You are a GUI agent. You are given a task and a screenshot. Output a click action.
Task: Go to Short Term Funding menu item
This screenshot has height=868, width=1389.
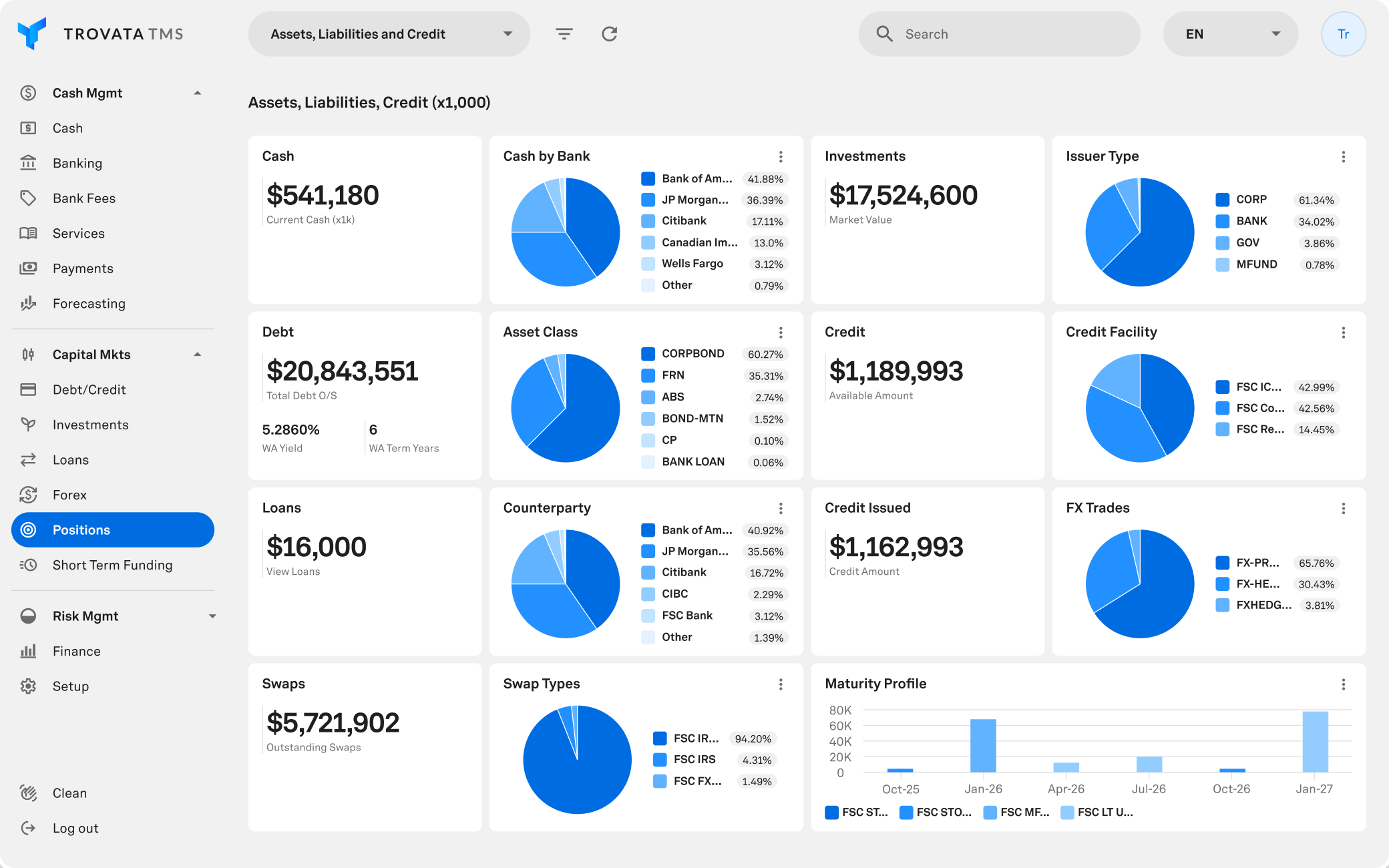(112, 566)
